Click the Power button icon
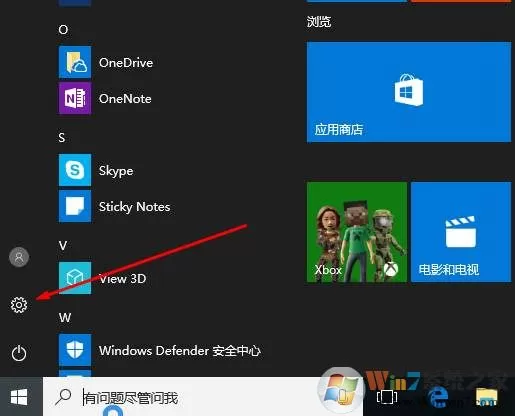515x416 pixels. (19, 353)
